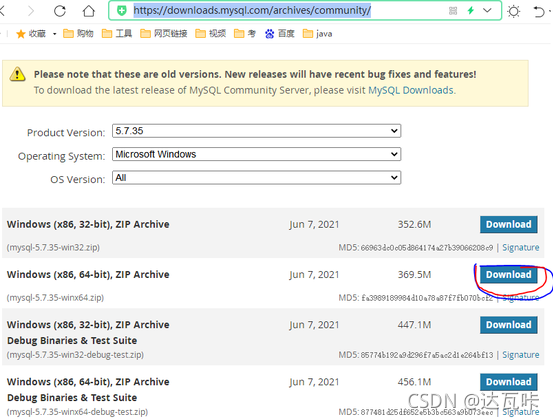Click the undo restore-tab arrow icon
The width and height of the screenshot is (554, 419).
pos(539,12)
